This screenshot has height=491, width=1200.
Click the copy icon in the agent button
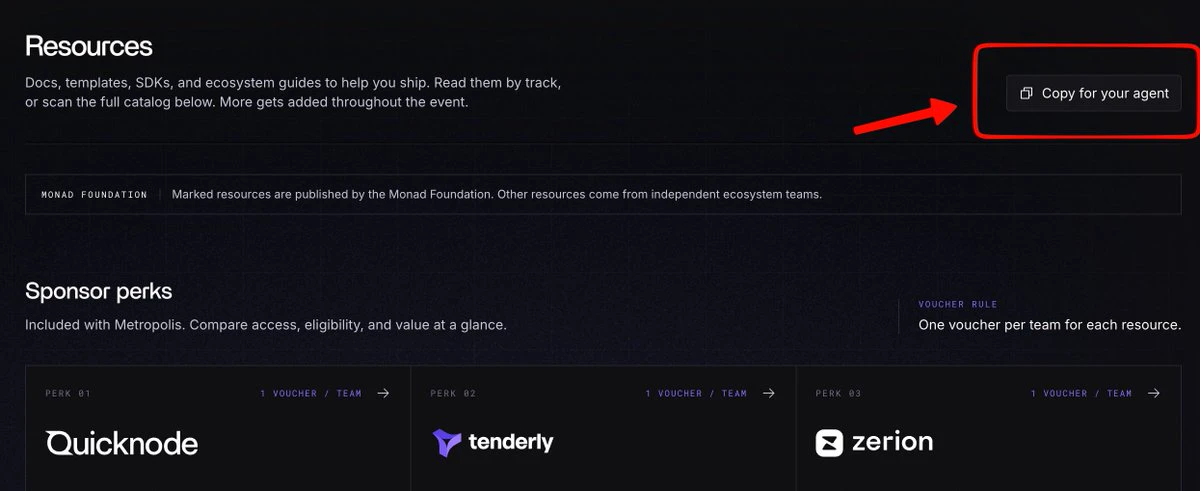1026,93
